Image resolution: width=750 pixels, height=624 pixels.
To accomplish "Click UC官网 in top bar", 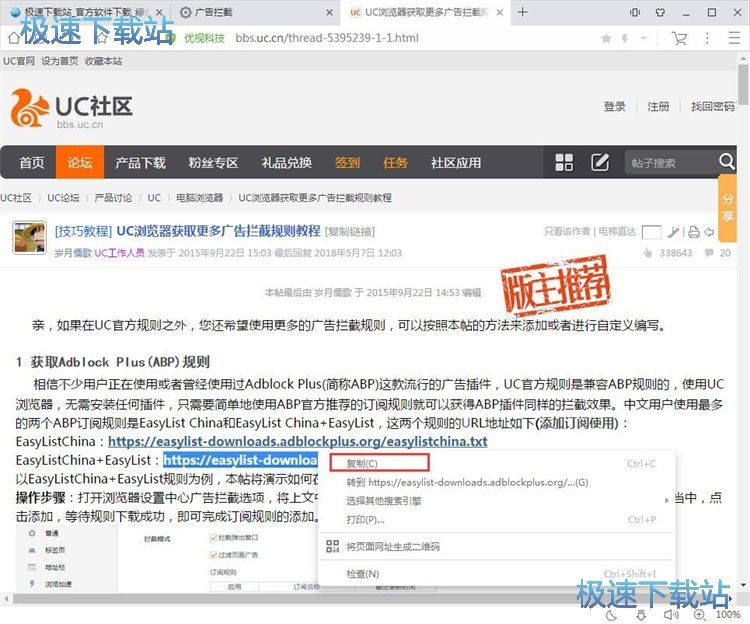I will pos(19,61).
